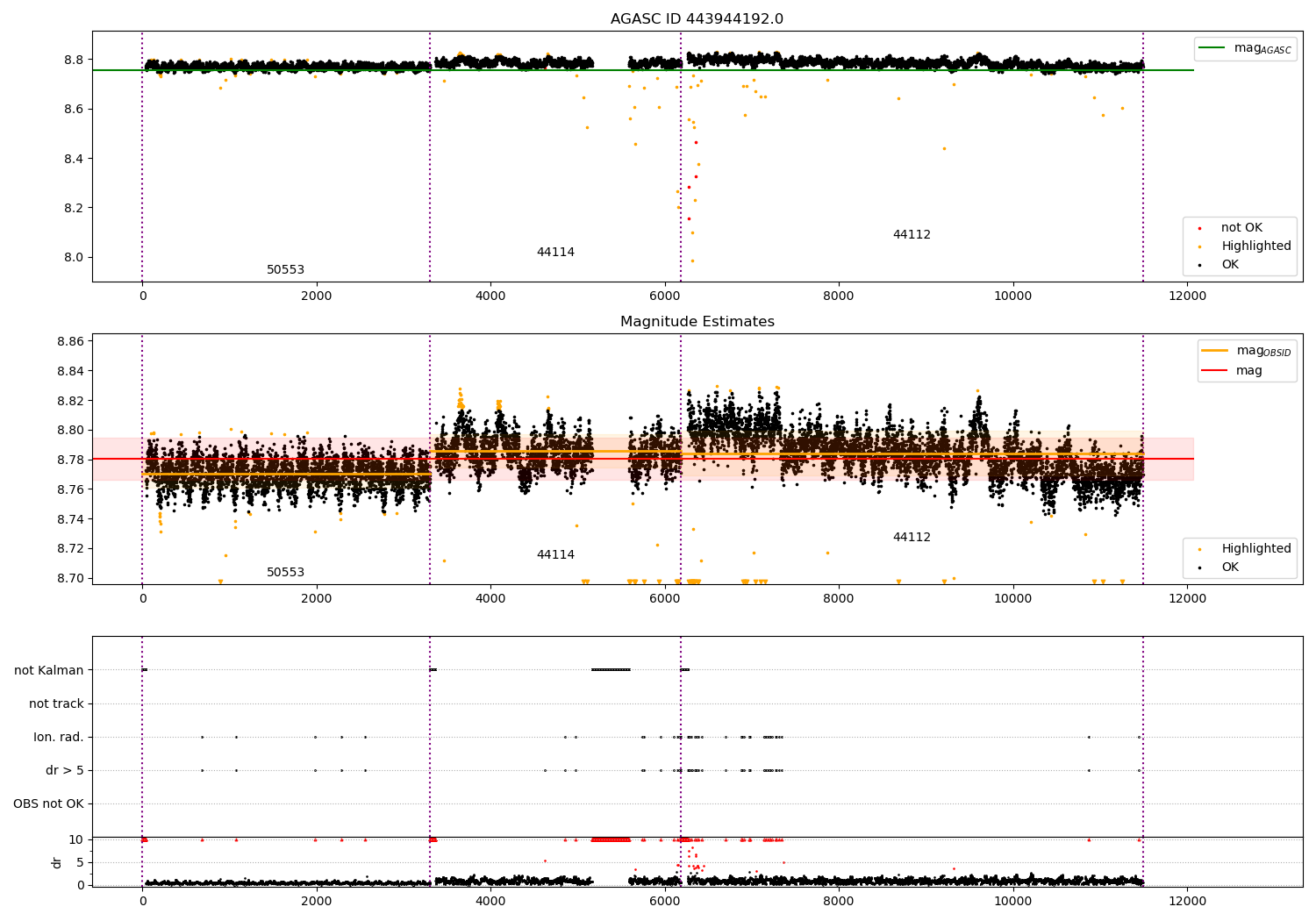Select the orange mag OBSID legend line
This screenshot has height=921, width=1316.
[x=1214, y=351]
